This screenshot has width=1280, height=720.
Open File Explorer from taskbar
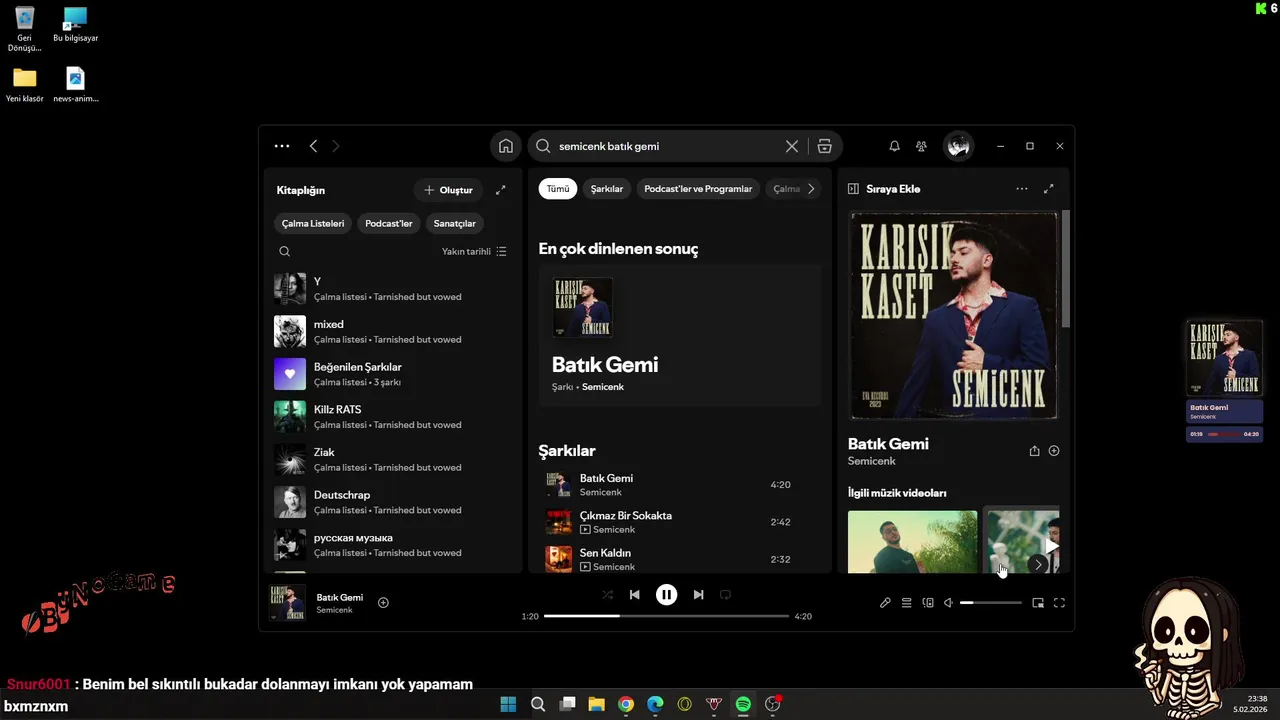(596, 704)
